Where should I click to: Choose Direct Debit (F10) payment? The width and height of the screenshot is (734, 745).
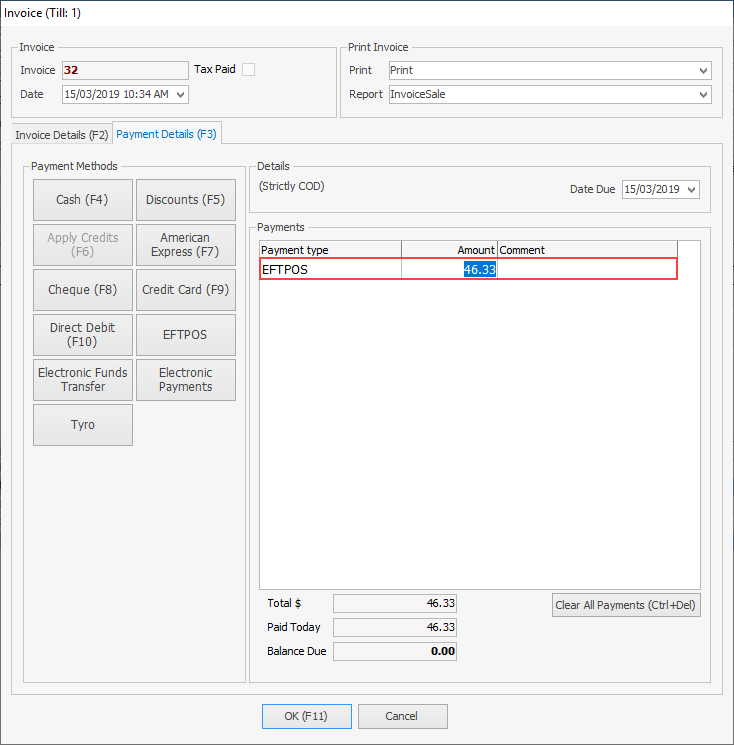pyautogui.click(x=83, y=335)
